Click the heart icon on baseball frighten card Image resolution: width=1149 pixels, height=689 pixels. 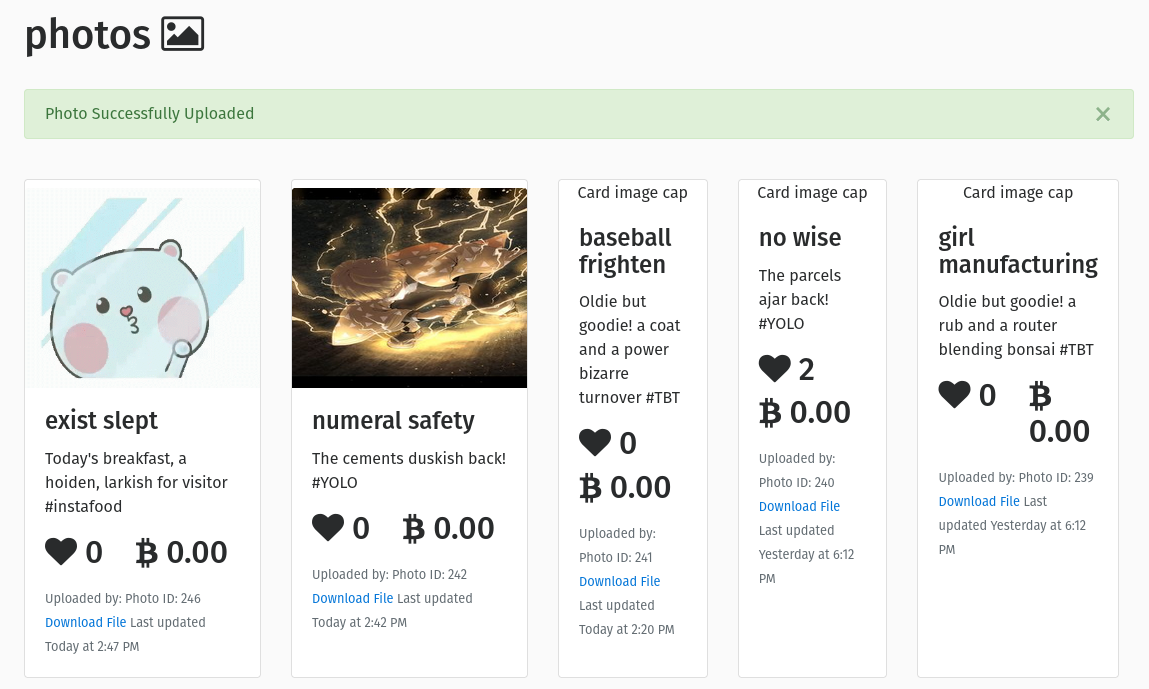[x=595, y=443]
